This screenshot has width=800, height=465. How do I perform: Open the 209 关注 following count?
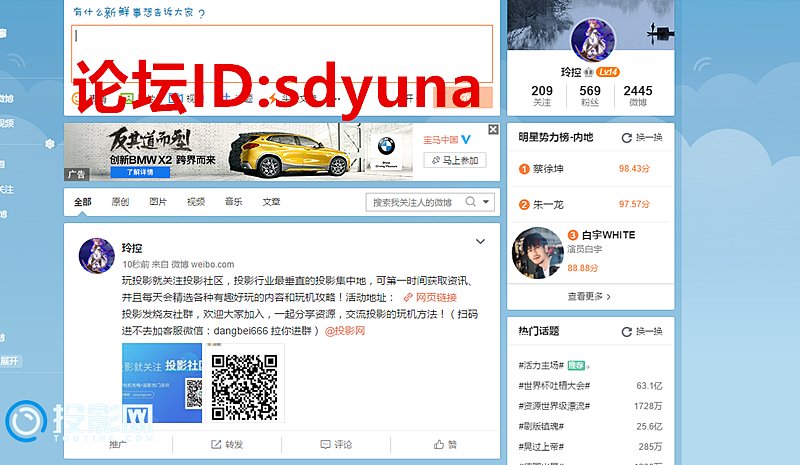click(x=542, y=95)
